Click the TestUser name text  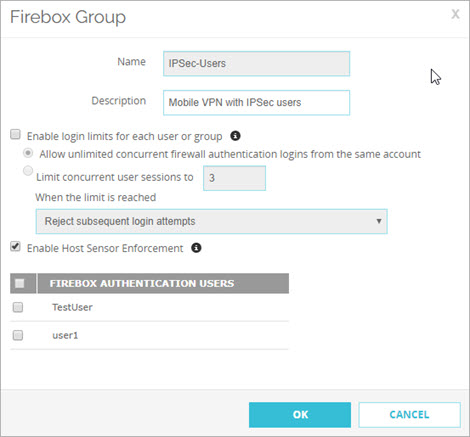coord(72,307)
